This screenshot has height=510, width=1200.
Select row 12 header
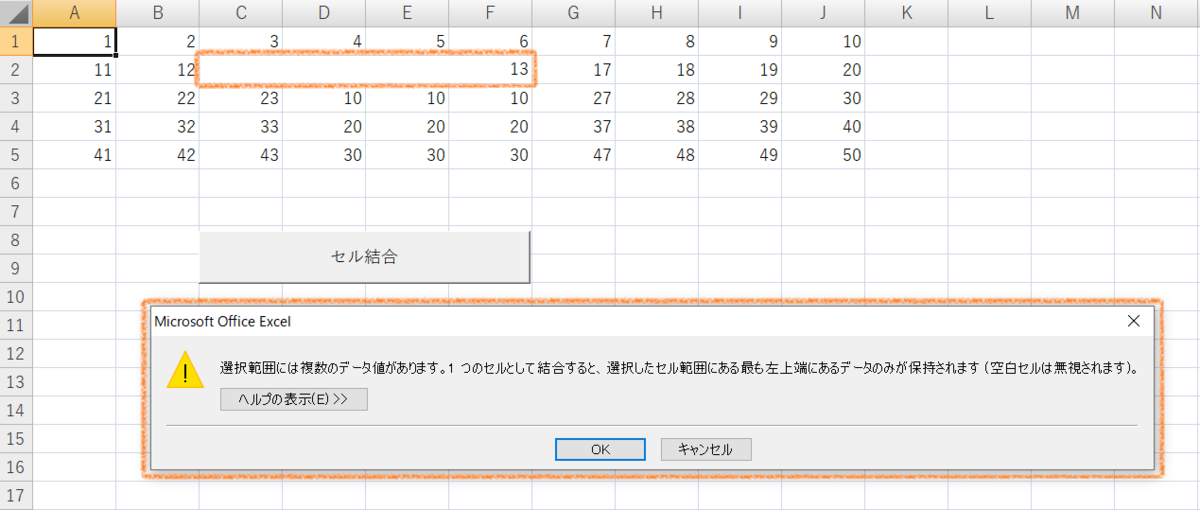click(16, 353)
